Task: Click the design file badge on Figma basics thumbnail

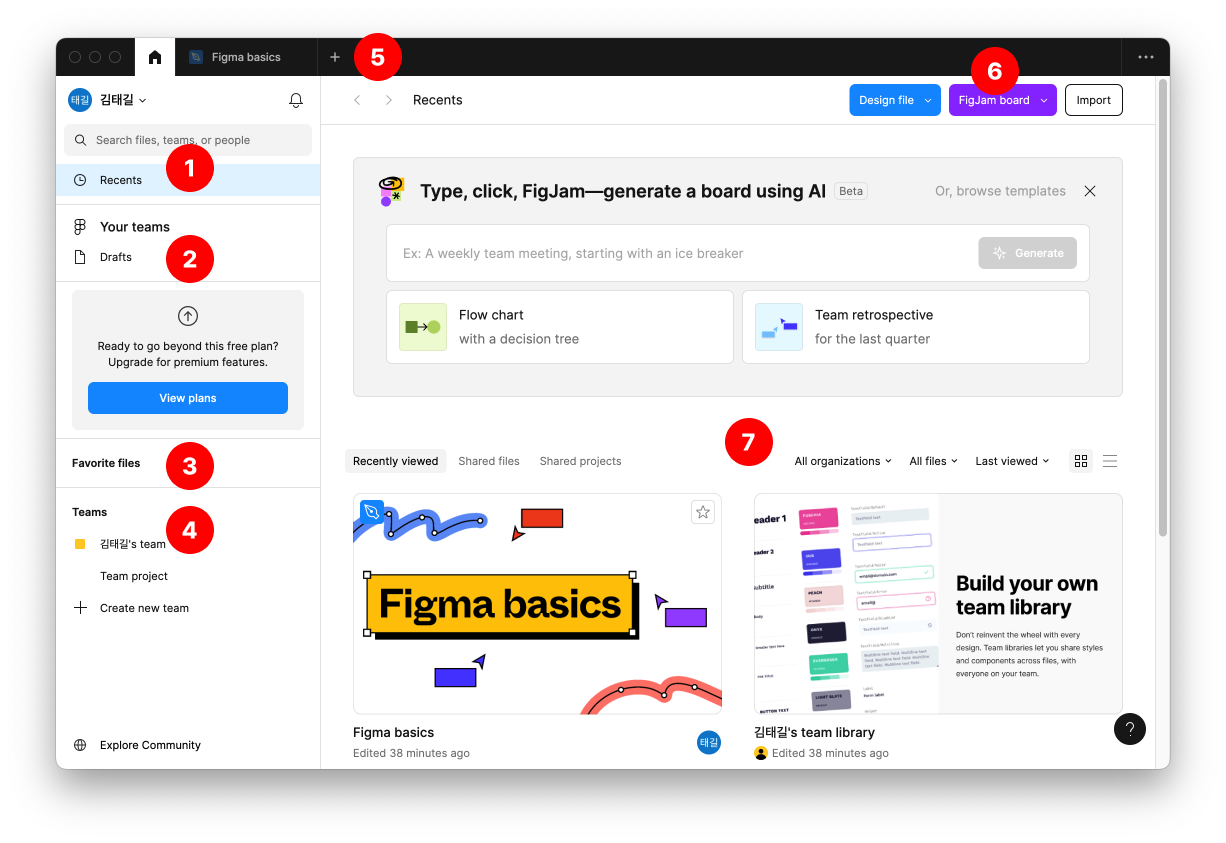Action: tap(372, 512)
